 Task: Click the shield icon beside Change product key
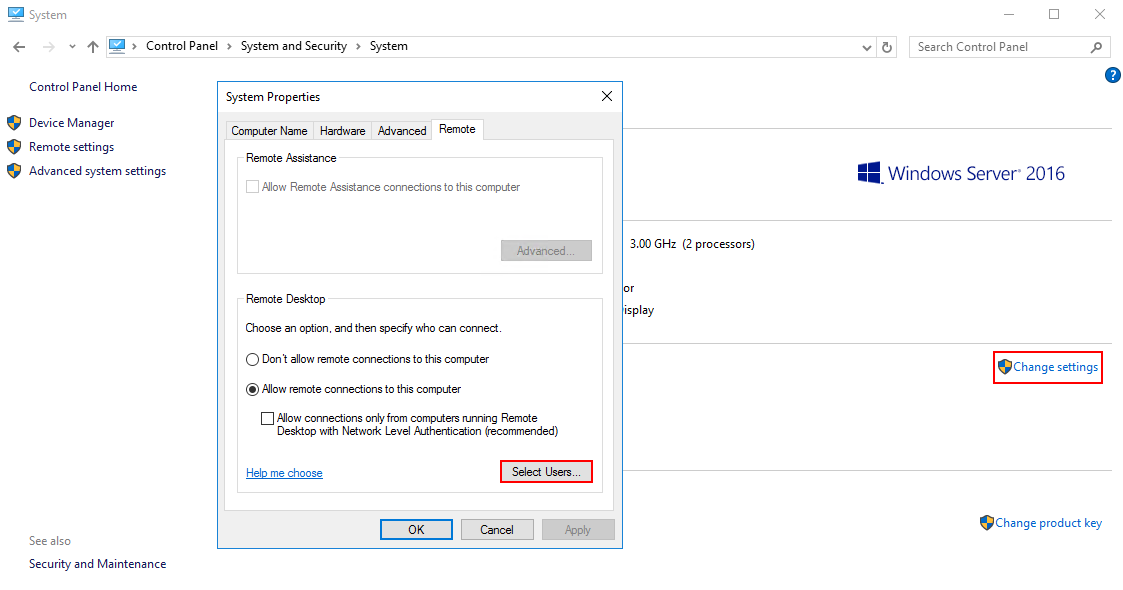987,523
